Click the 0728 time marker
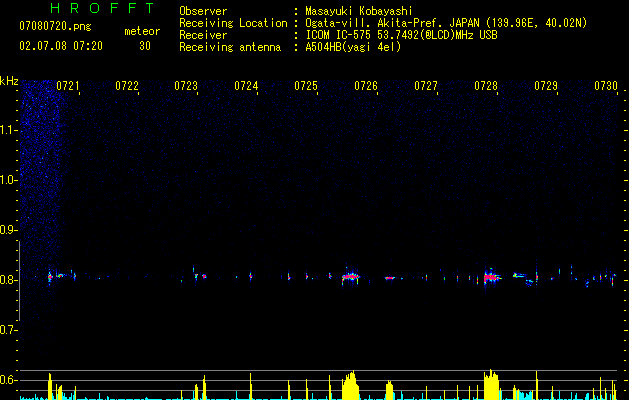This screenshot has width=629, height=400. point(486,86)
